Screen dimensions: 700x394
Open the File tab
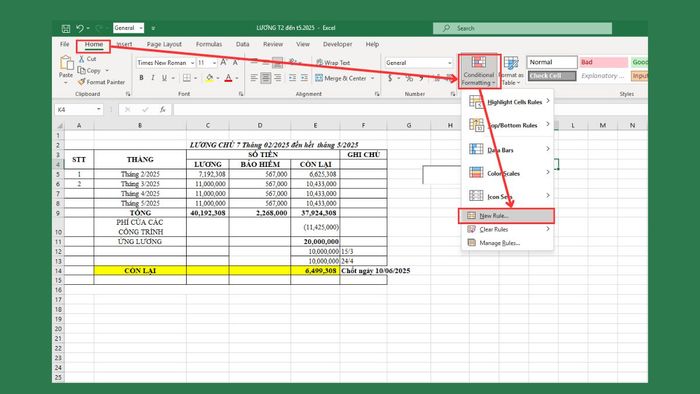[65, 44]
